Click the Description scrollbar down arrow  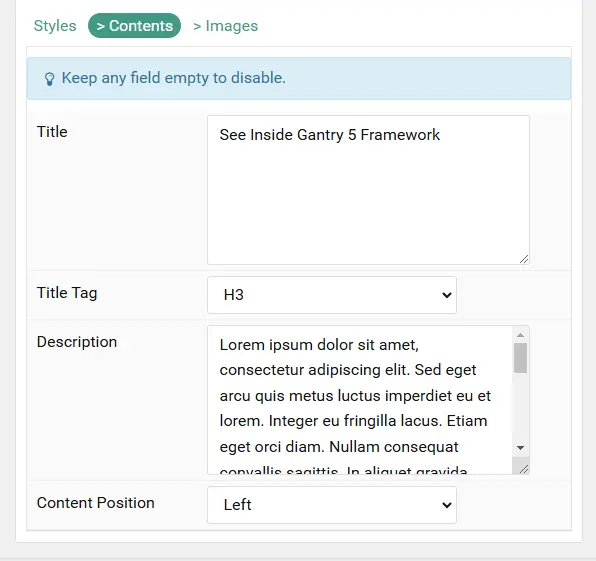(520, 448)
